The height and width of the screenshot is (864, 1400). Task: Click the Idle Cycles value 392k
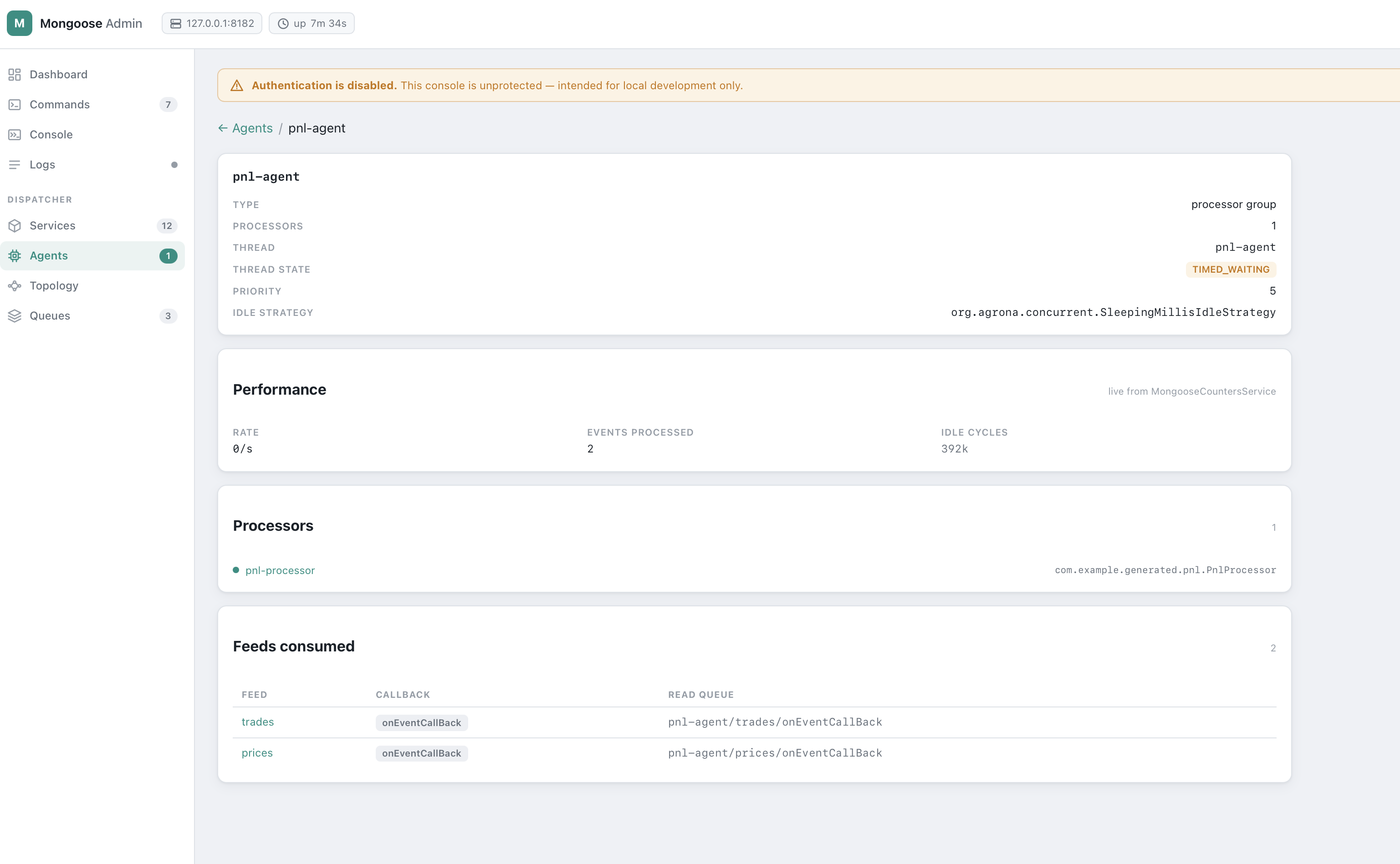955,448
